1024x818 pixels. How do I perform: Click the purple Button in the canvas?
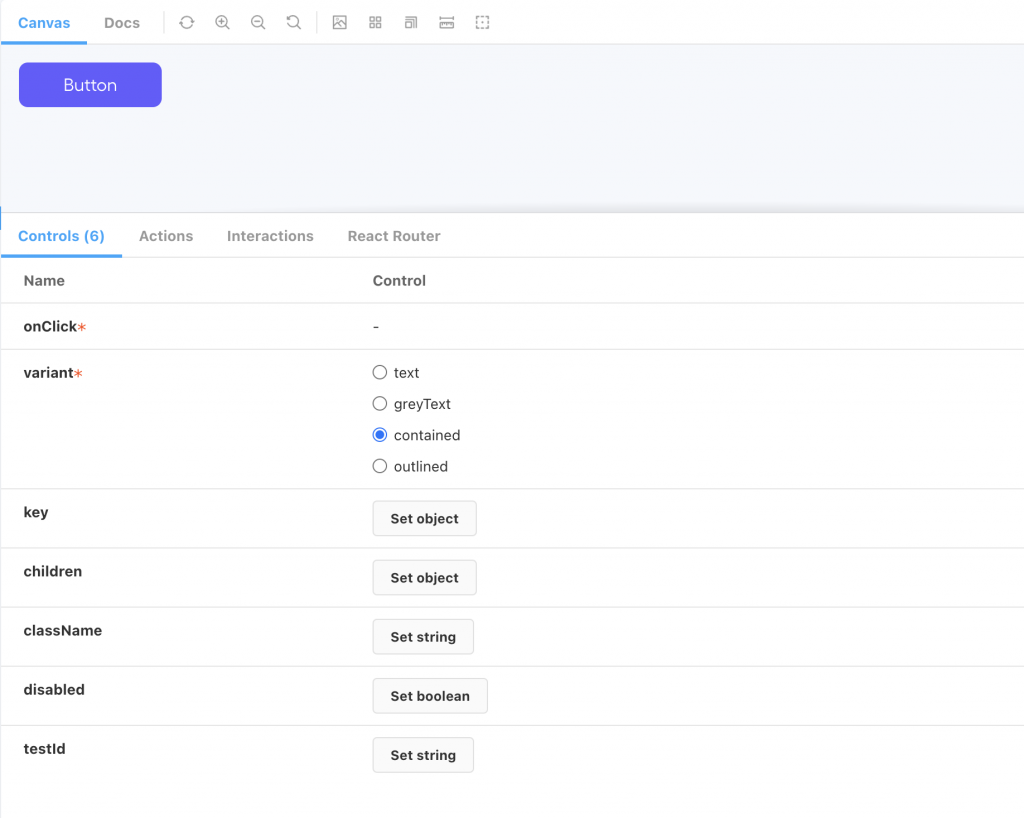point(90,85)
